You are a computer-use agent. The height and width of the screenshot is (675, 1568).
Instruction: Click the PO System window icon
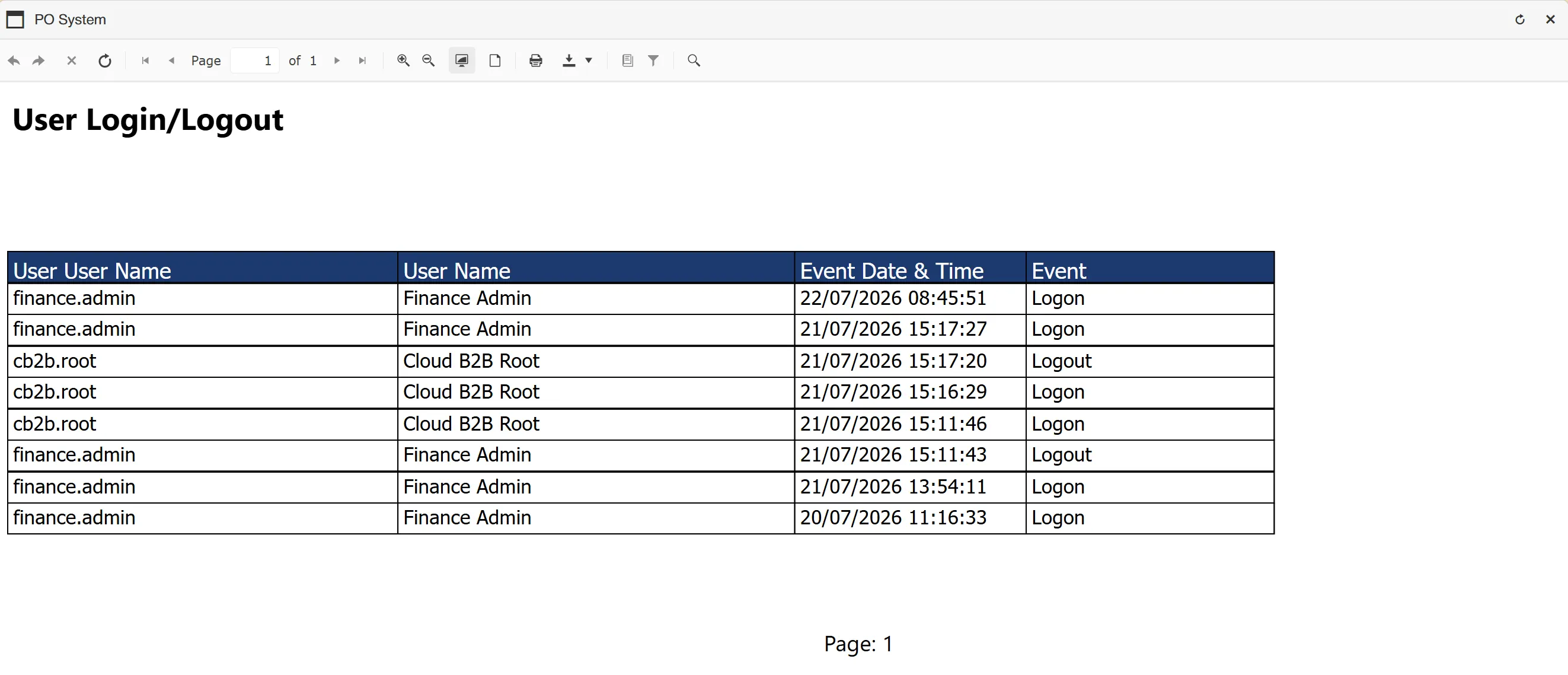pyautogui.click(x=15, y=20)
